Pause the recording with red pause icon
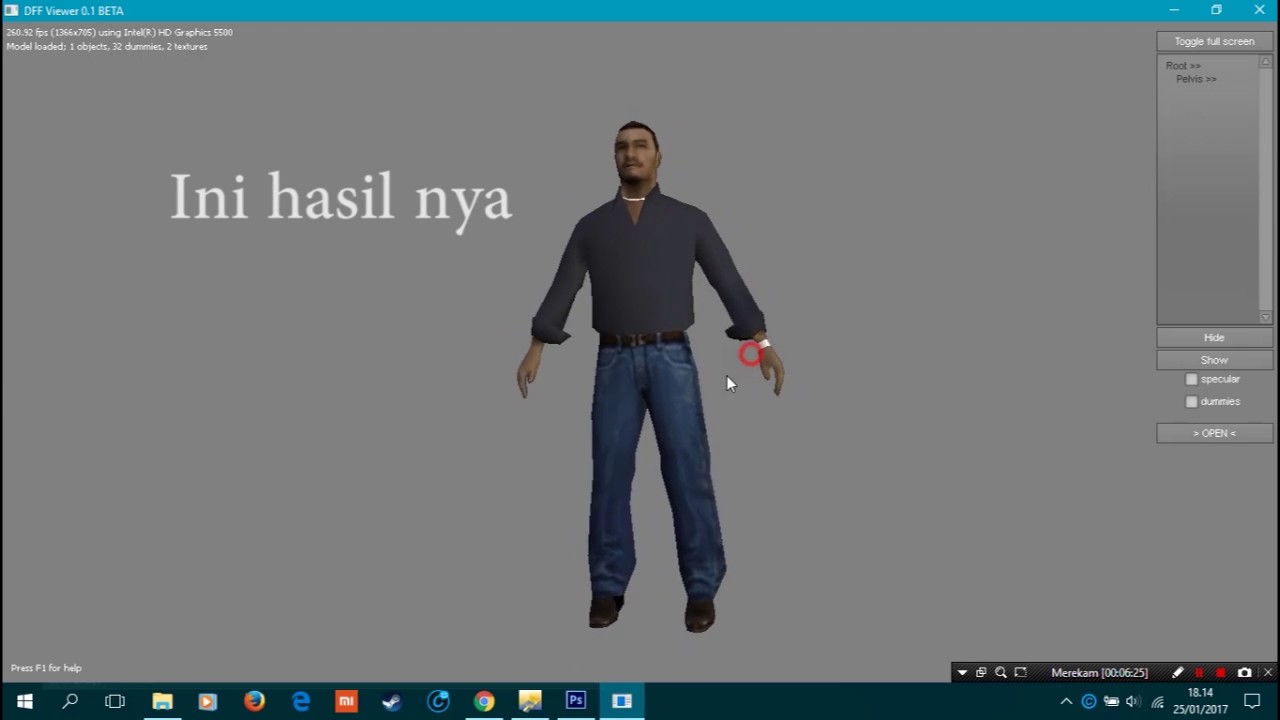The image size is (1280, 720). point(1199,673)
